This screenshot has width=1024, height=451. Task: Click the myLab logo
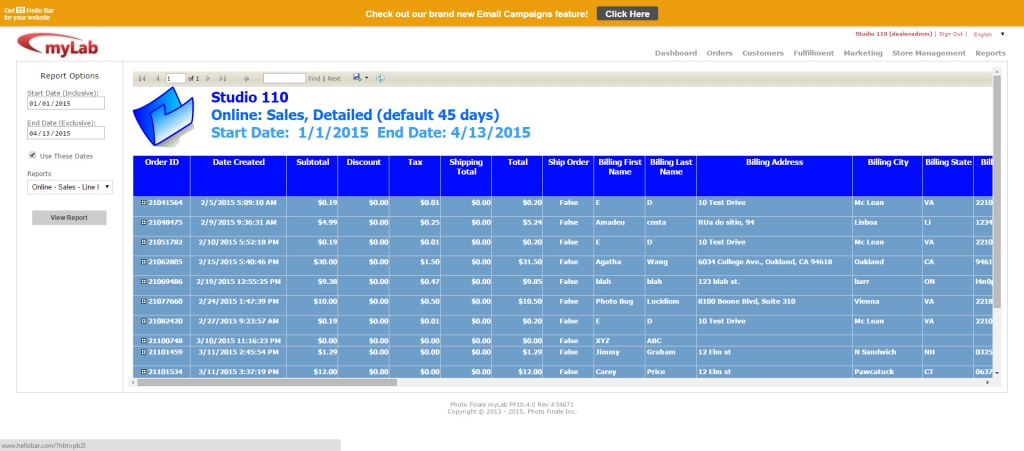57,45
